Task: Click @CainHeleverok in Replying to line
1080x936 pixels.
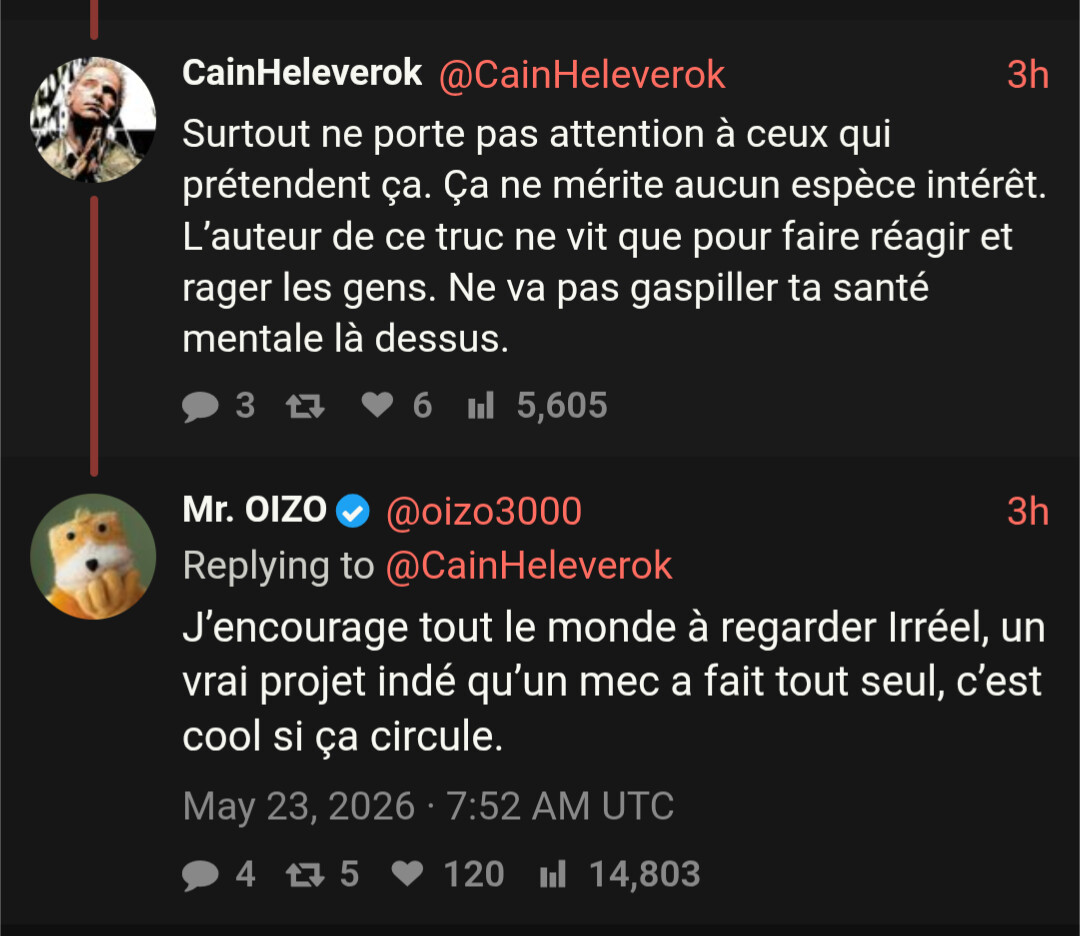Action: pyautogui.click(x=528, y=566)
